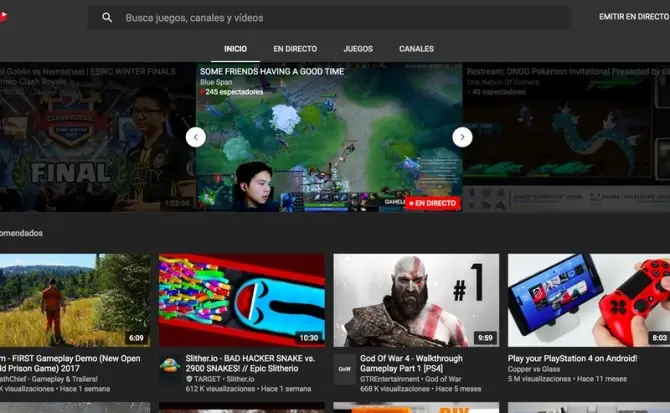The image size is (670, 413).
Task: Click the 668 K visualizaciones text
Action: pyautogui.click(x=396, y=389)
